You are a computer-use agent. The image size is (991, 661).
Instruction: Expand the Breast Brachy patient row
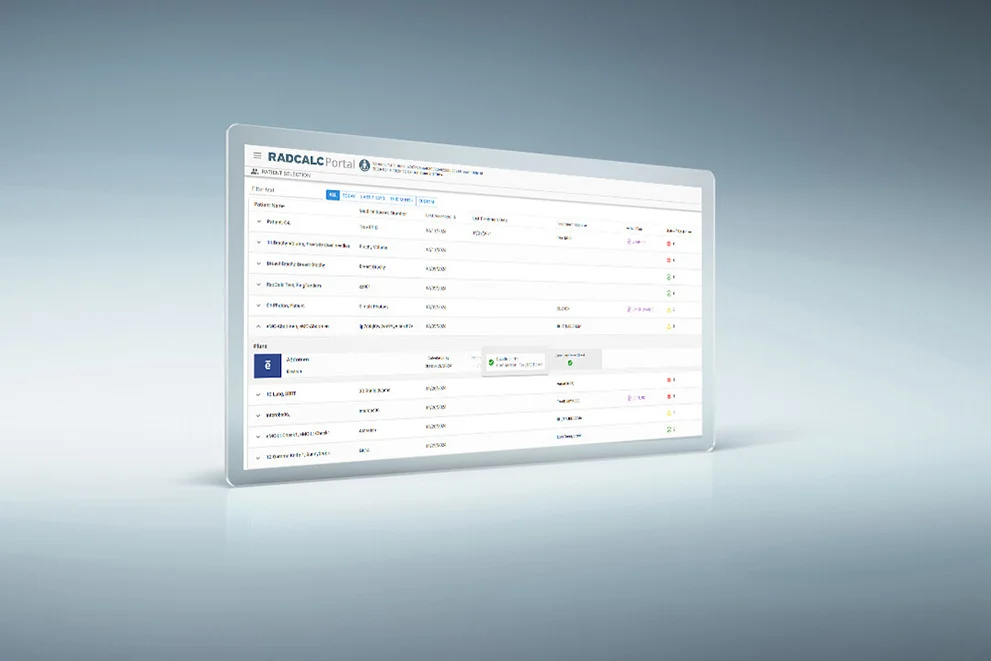(x=258, y=265)
